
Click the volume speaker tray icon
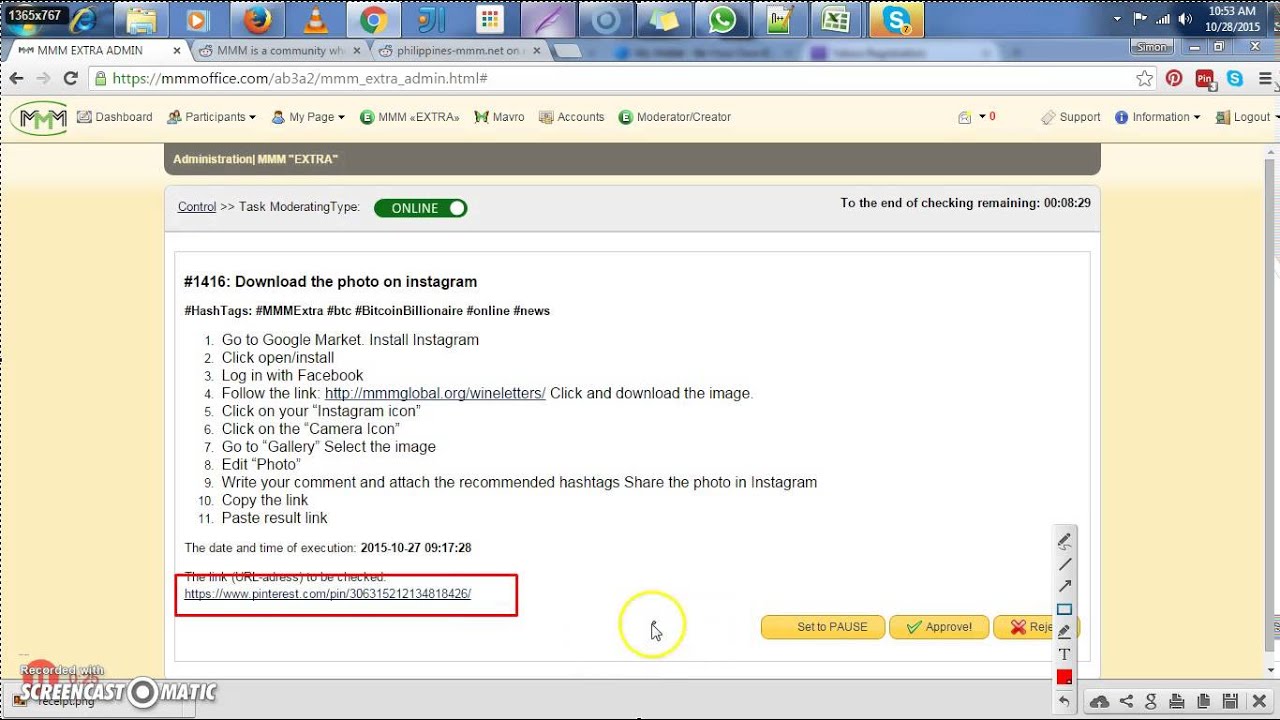point(1185,18)
